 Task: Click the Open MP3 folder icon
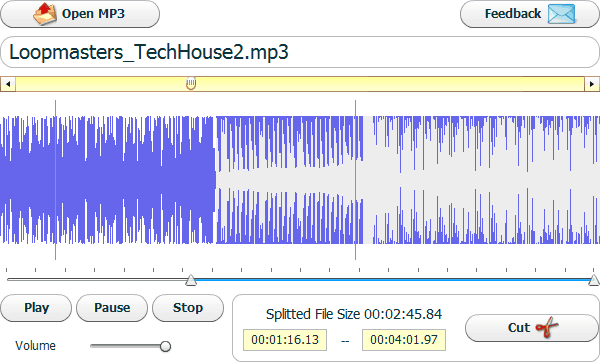(x=45, y=14)
